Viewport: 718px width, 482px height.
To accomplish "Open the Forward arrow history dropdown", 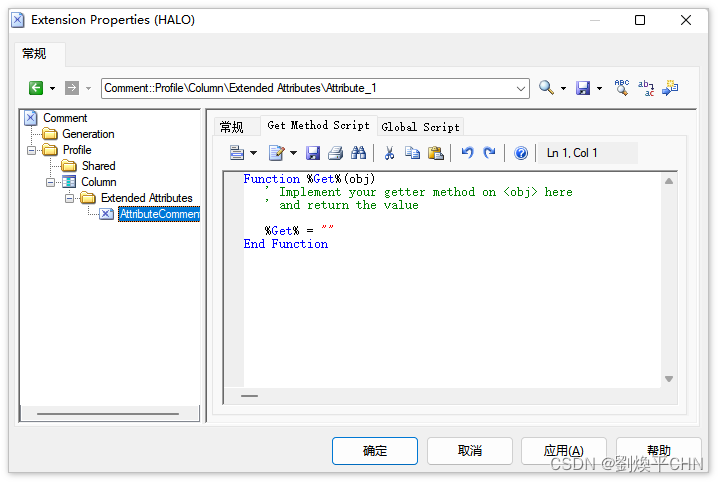I will coord(88,88).
